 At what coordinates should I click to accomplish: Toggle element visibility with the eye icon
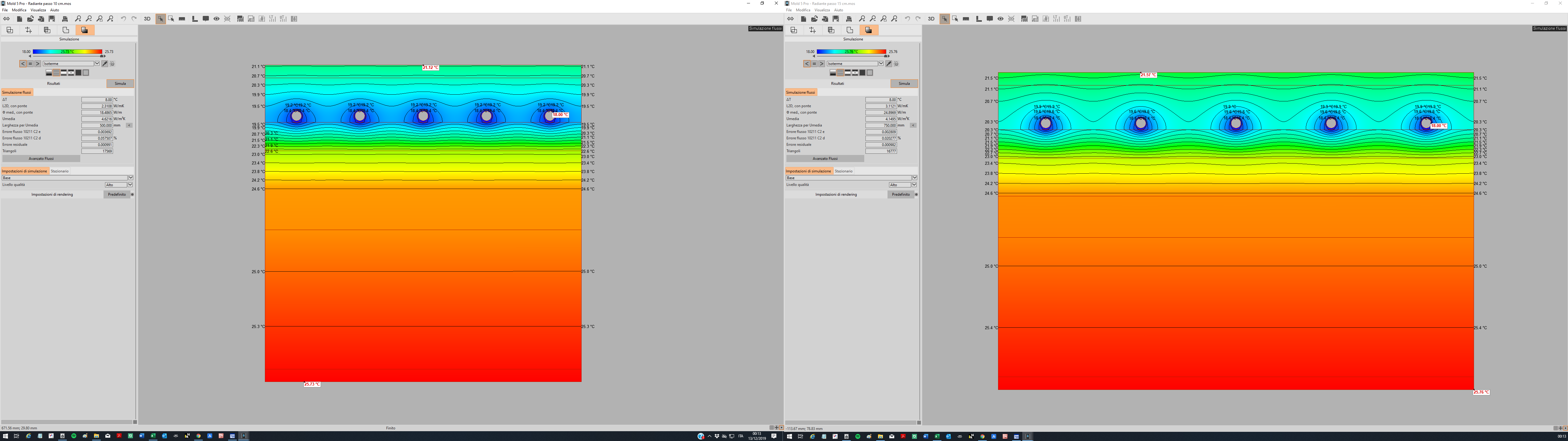(x=216, y=19)
